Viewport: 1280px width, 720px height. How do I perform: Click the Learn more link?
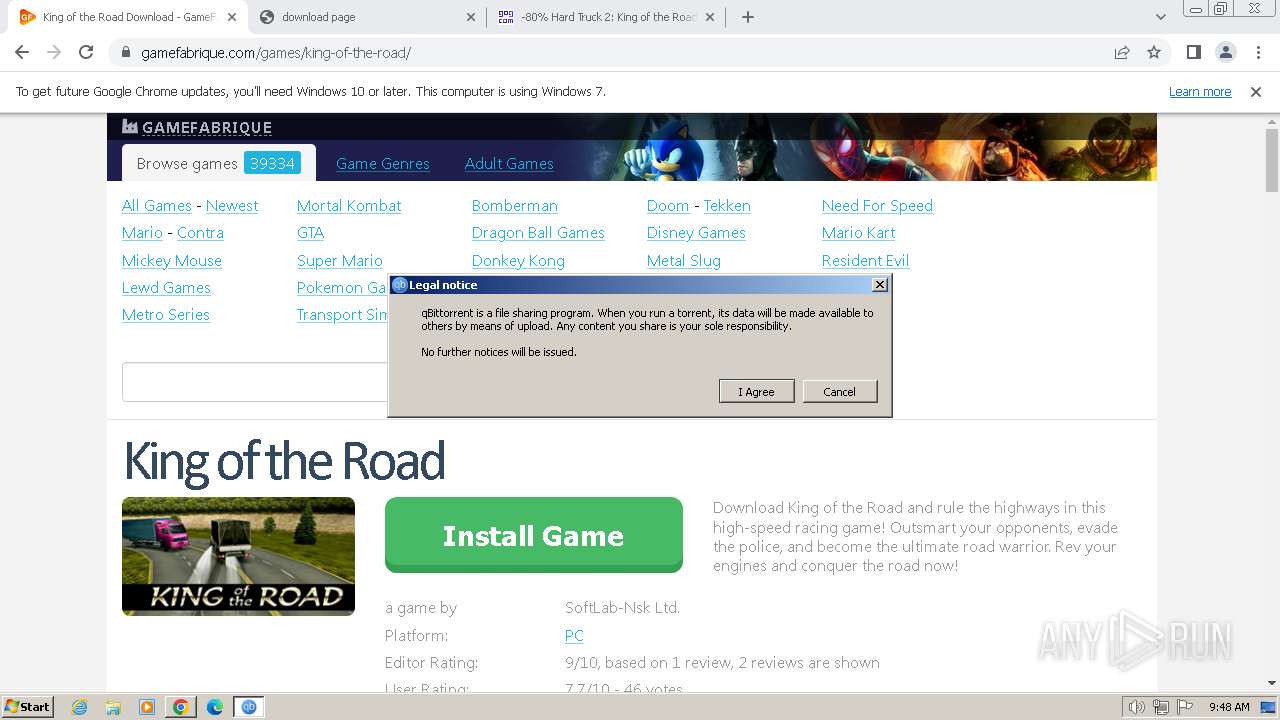pos(1200,92)
